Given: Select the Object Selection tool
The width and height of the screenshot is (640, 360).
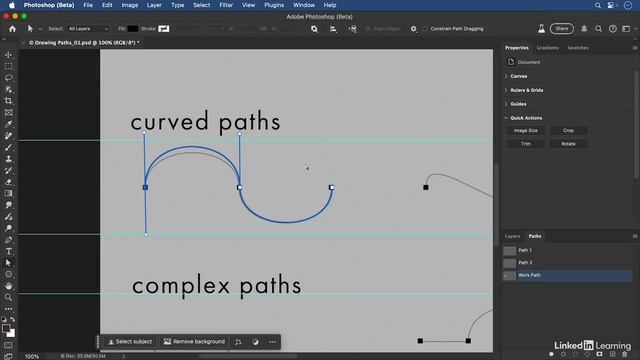Looking at the screenshot, I should [x=8, y=89].
